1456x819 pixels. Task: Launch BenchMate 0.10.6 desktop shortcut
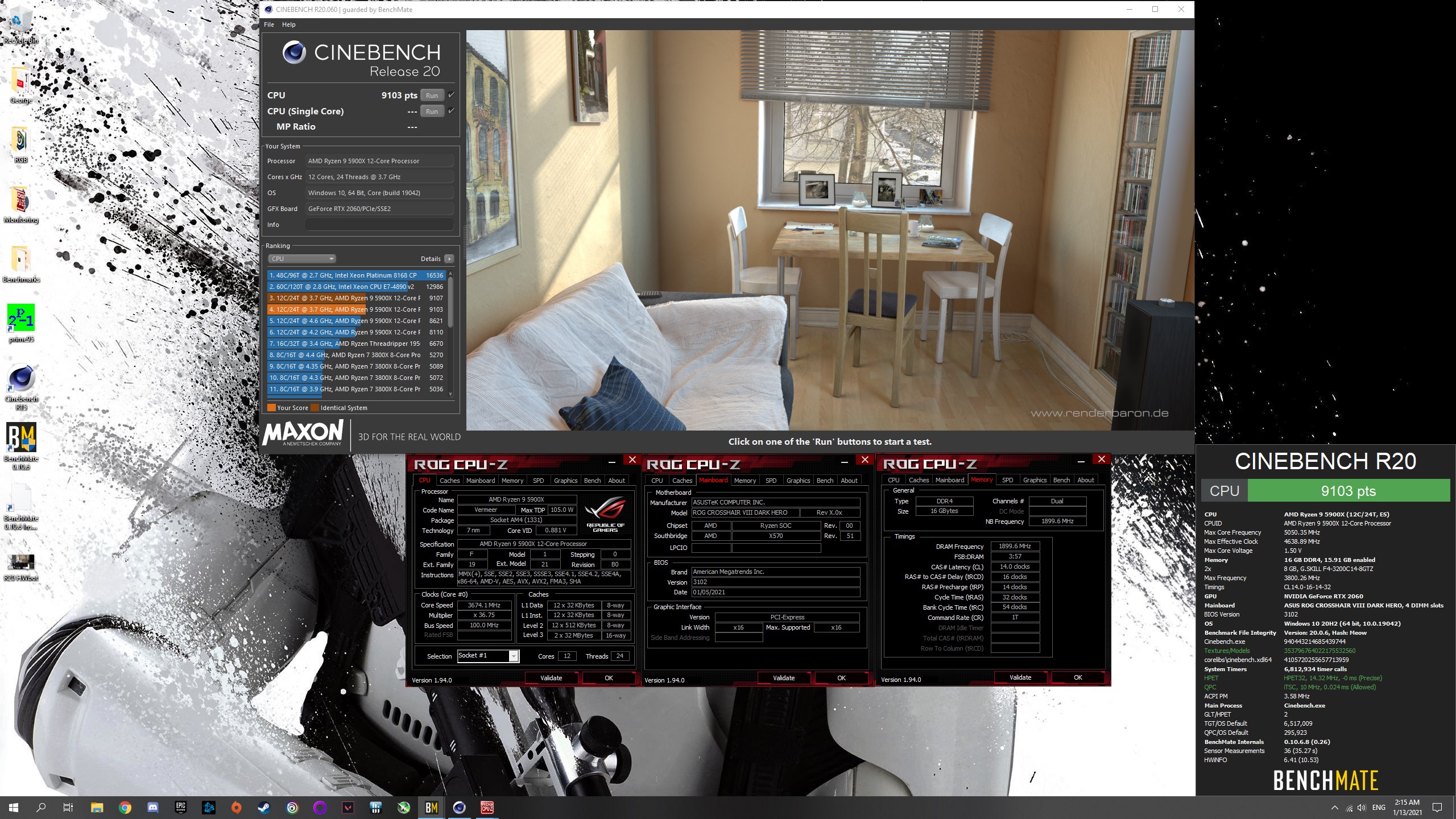coord(20,446)
